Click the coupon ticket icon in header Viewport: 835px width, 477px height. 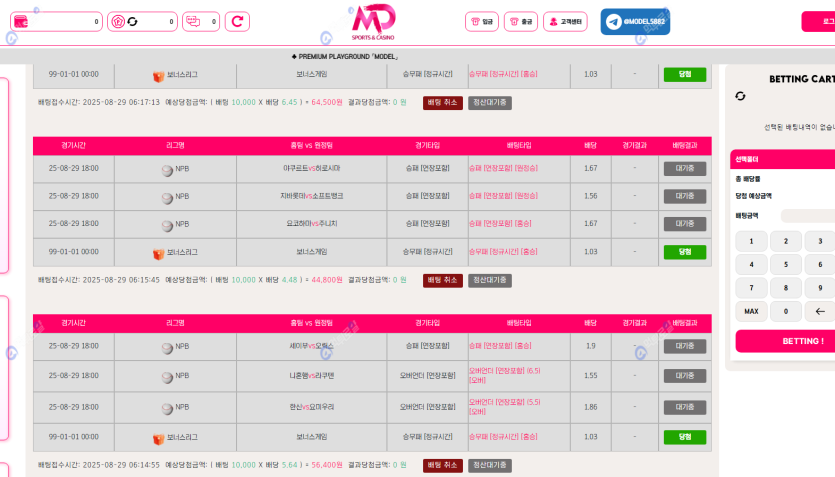193,21
